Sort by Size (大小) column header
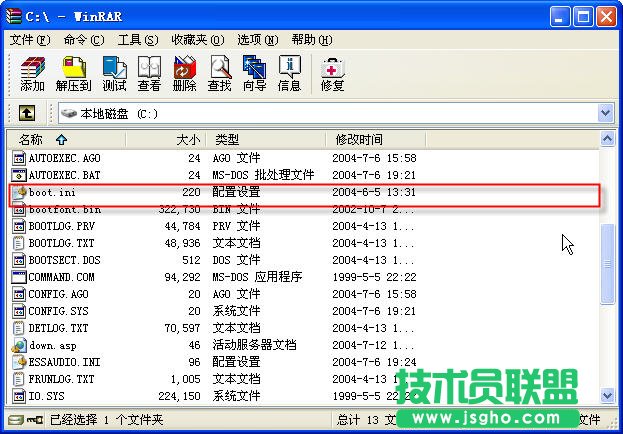 pyautogui.click(x=166, y=140)
